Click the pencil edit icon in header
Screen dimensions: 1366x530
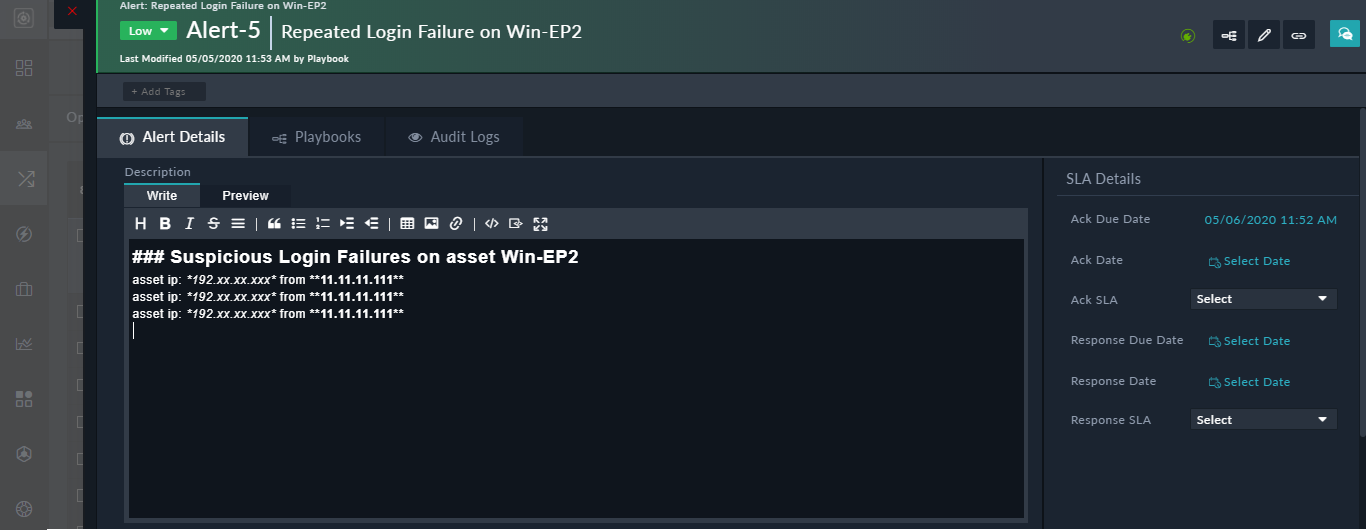1264,35
